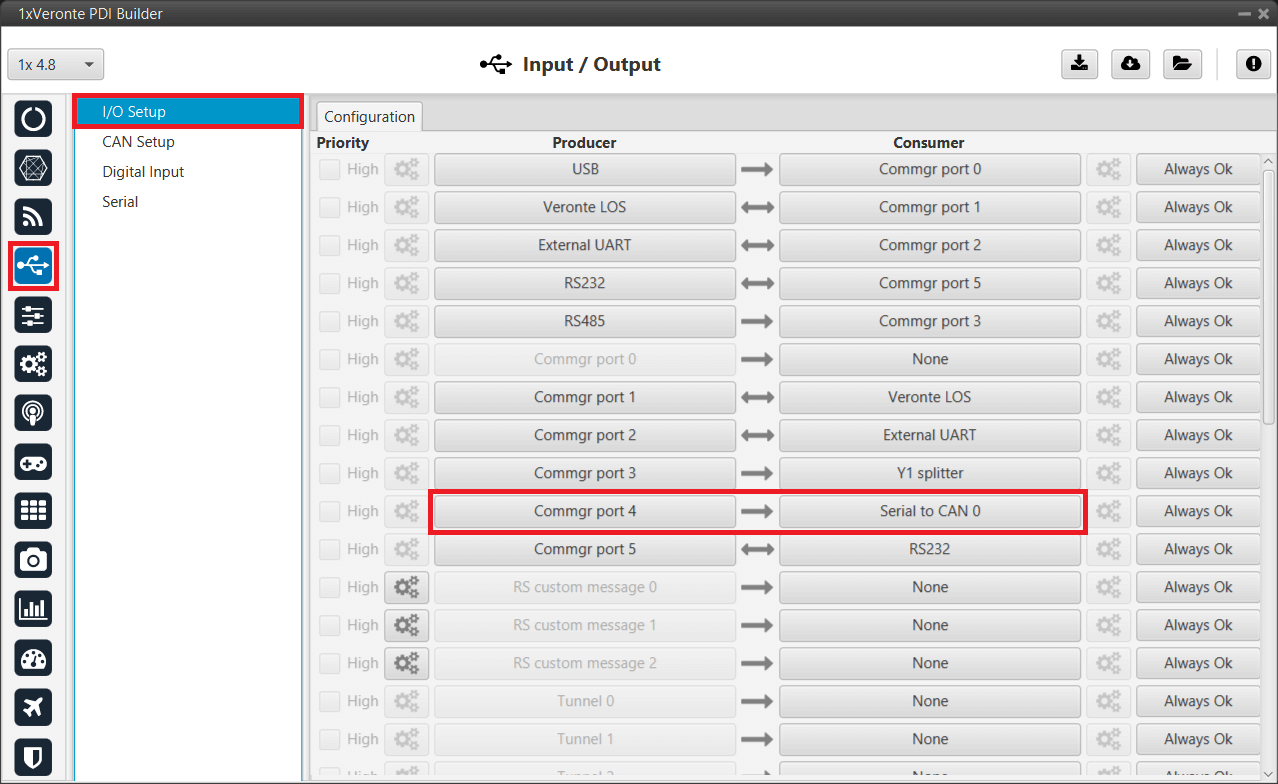Select CAN Setup in the side menu
The width and height of the screenshot is (1278, 784).
(138, 142)
